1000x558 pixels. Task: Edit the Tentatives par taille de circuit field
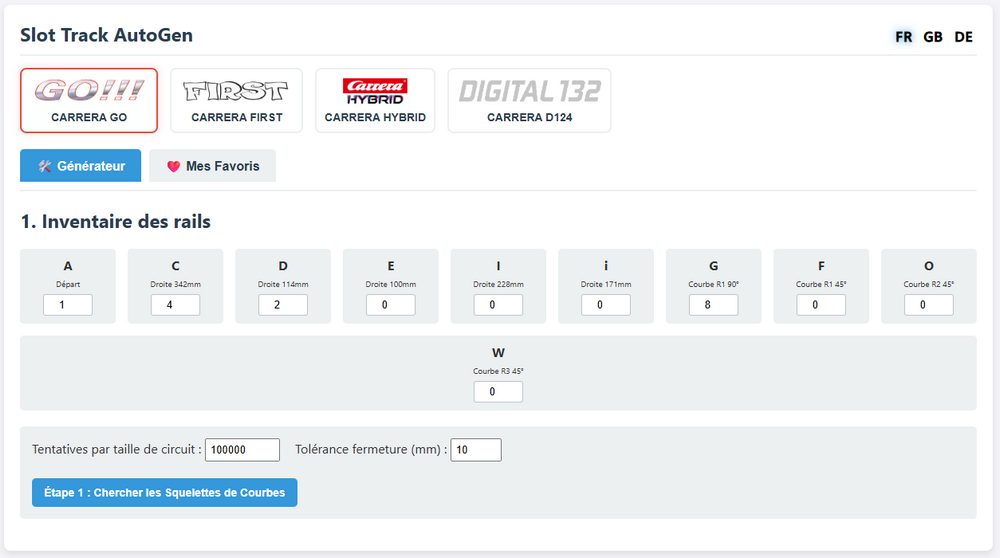point(242,450)
